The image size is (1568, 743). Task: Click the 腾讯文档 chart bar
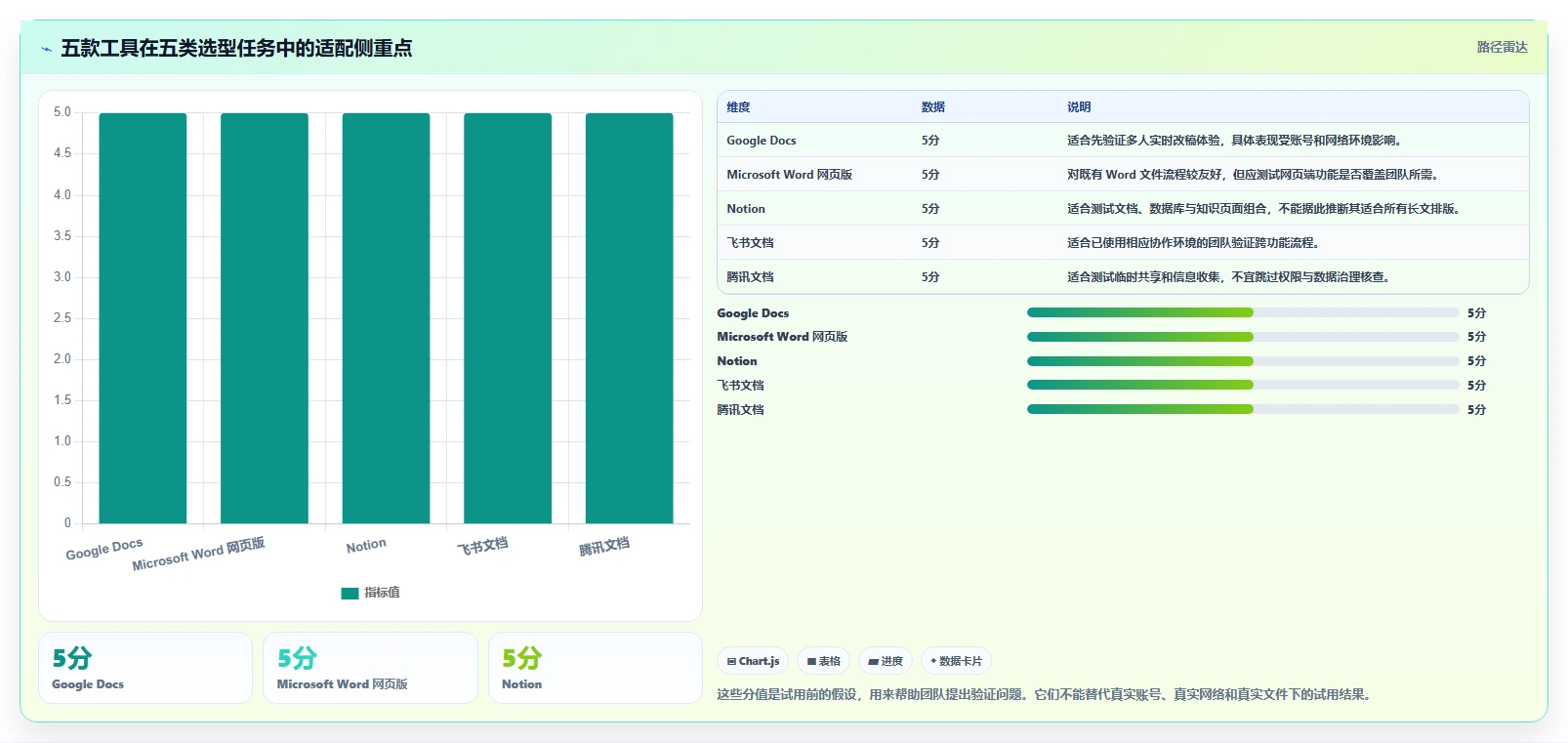[x=630, y=318]
